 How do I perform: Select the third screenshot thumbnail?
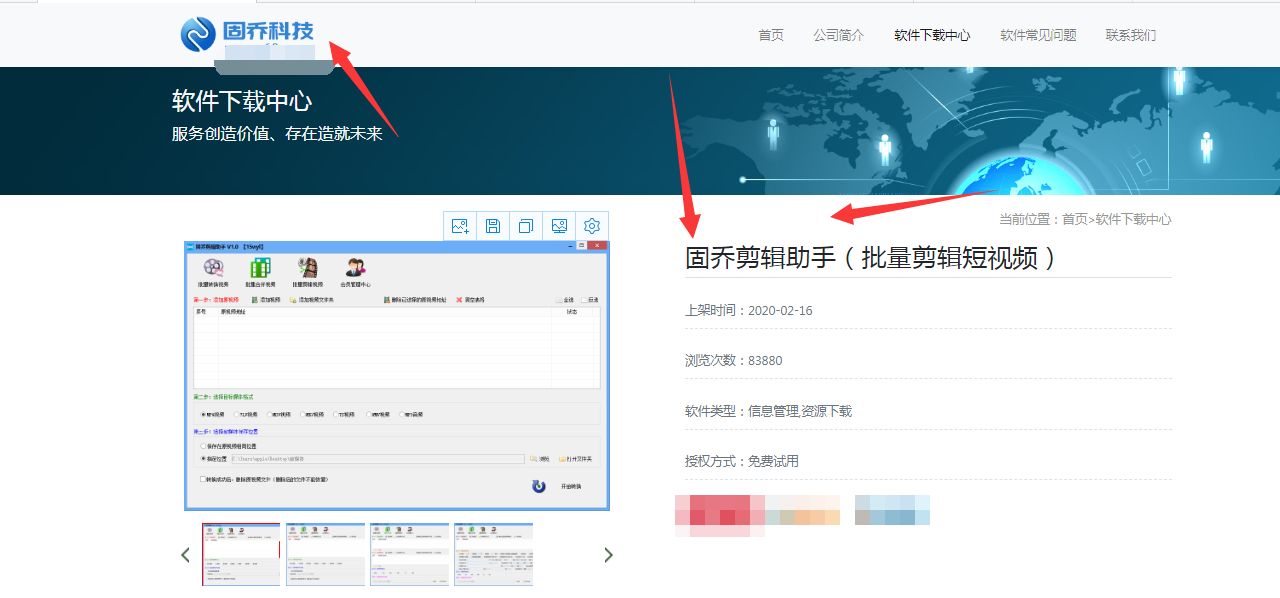(409, 554)
